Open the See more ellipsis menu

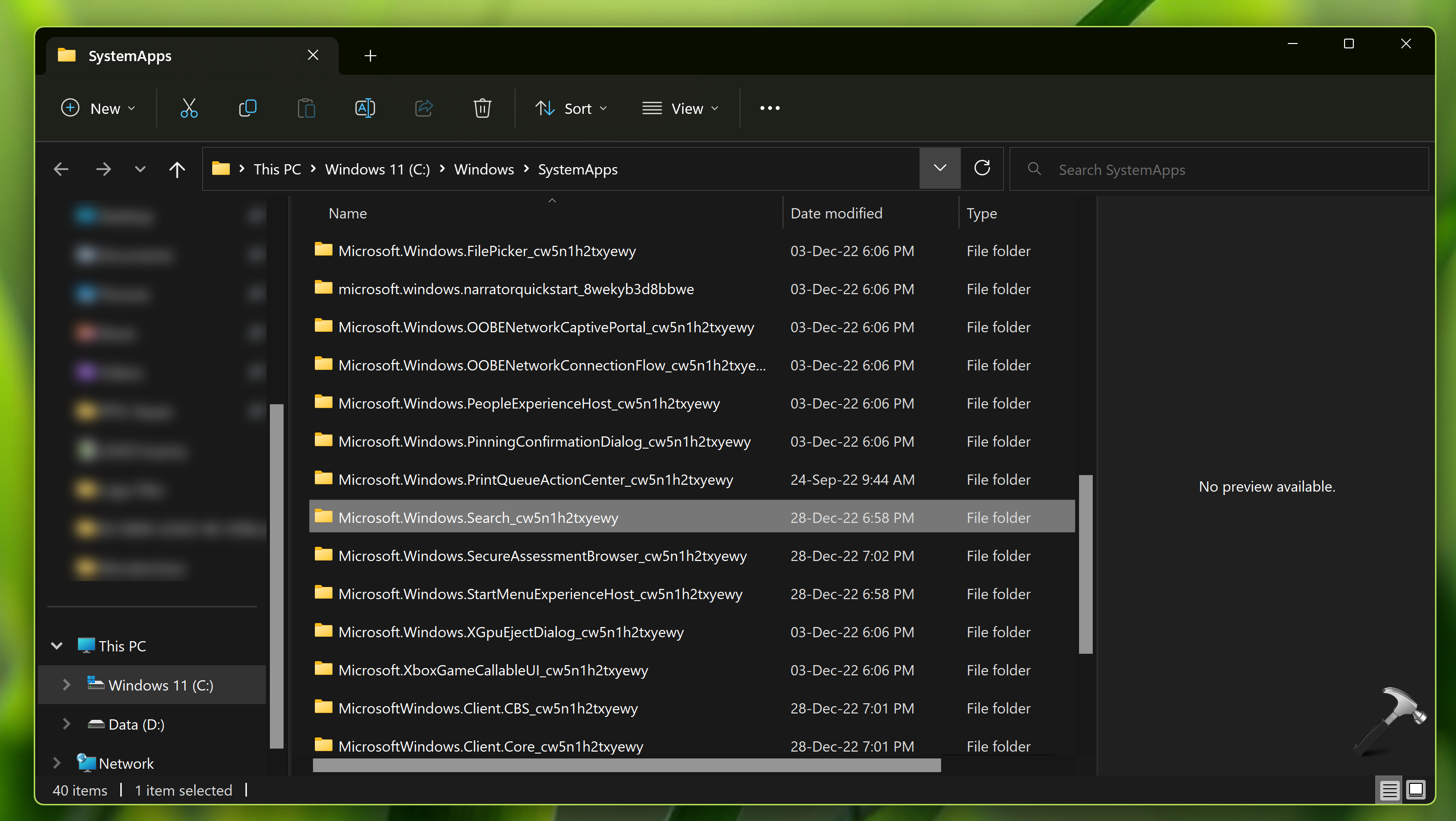769,108
